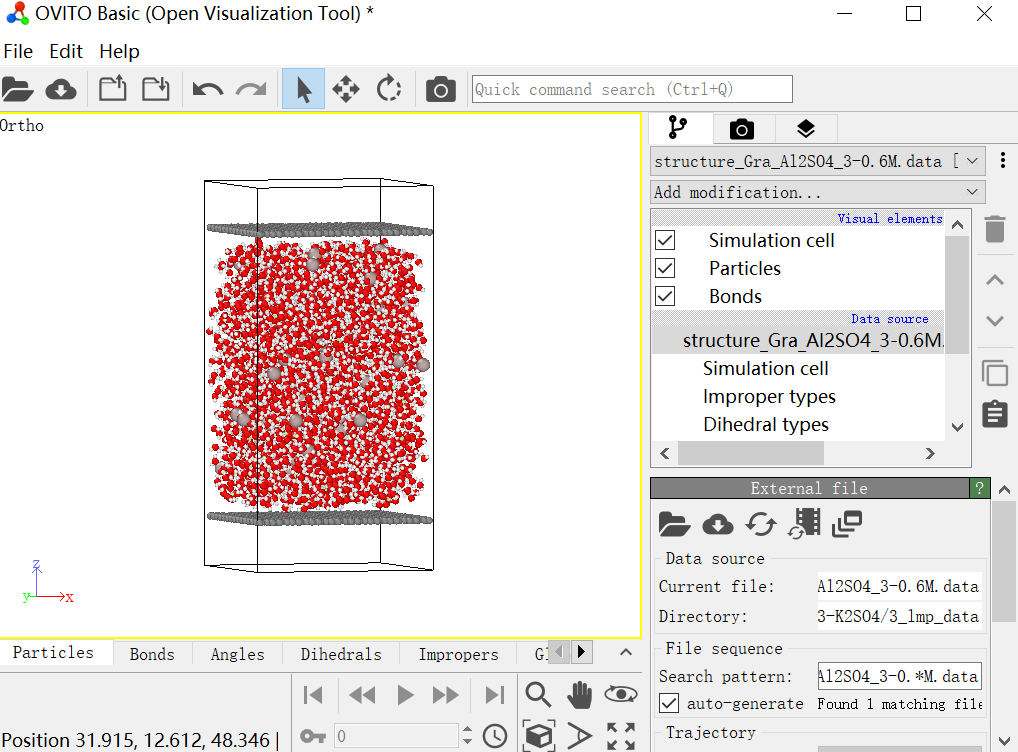Click the Maximize active viewport icon
Screen dimensions: 1018x752
click(621, 736)
